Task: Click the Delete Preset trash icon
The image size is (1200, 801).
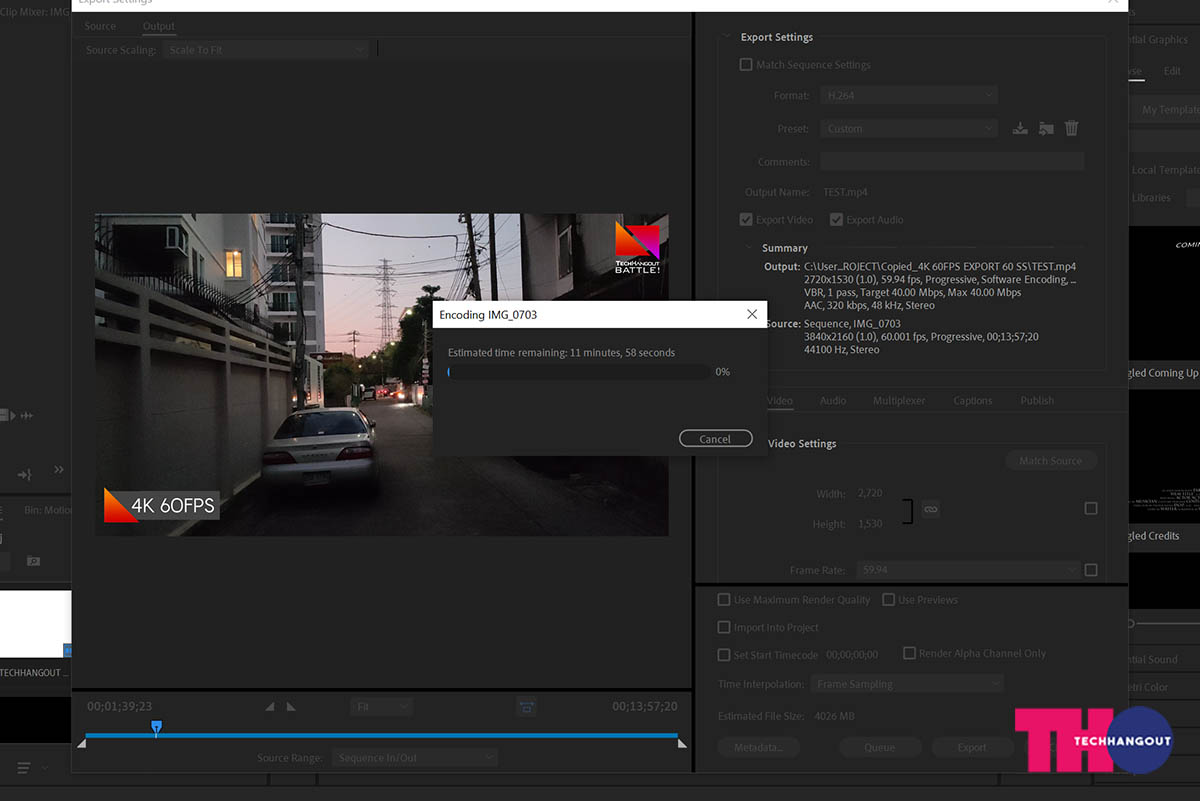Action: 1071,128
